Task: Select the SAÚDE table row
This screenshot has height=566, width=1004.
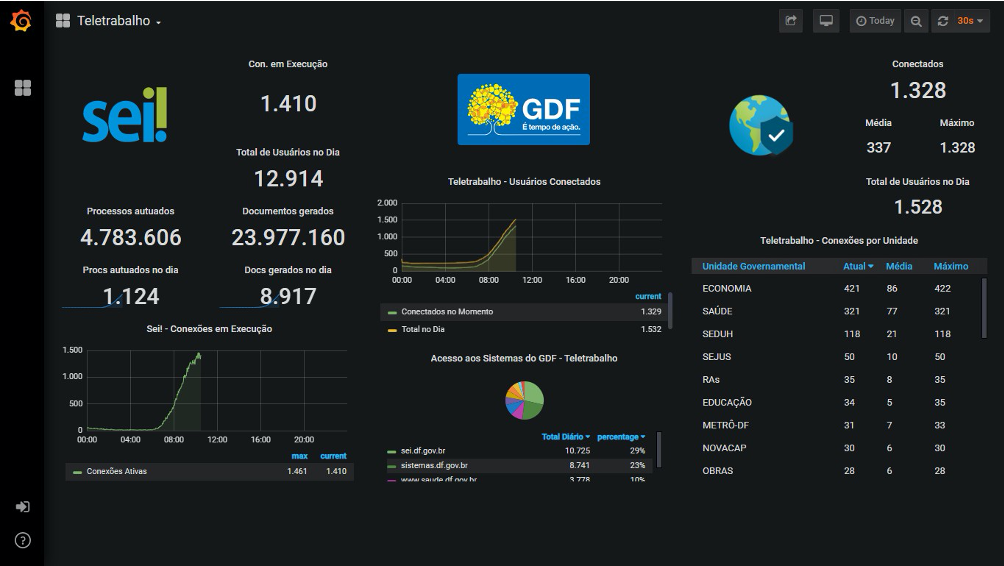Action: tap(836, 311)
